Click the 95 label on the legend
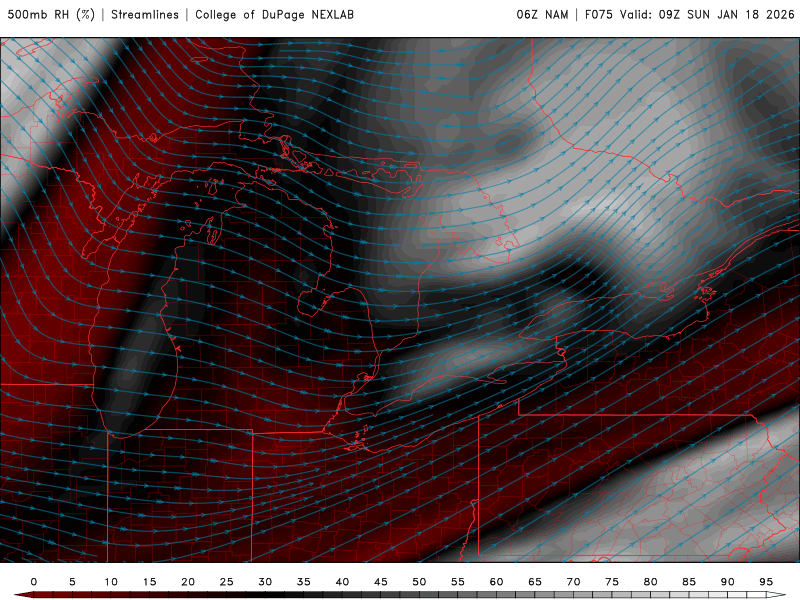 [x=766, y=582]
